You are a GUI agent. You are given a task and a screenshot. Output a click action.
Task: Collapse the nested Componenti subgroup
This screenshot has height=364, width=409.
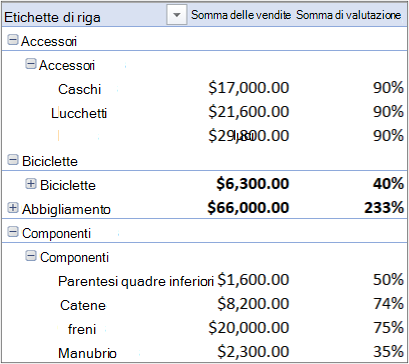31,256
